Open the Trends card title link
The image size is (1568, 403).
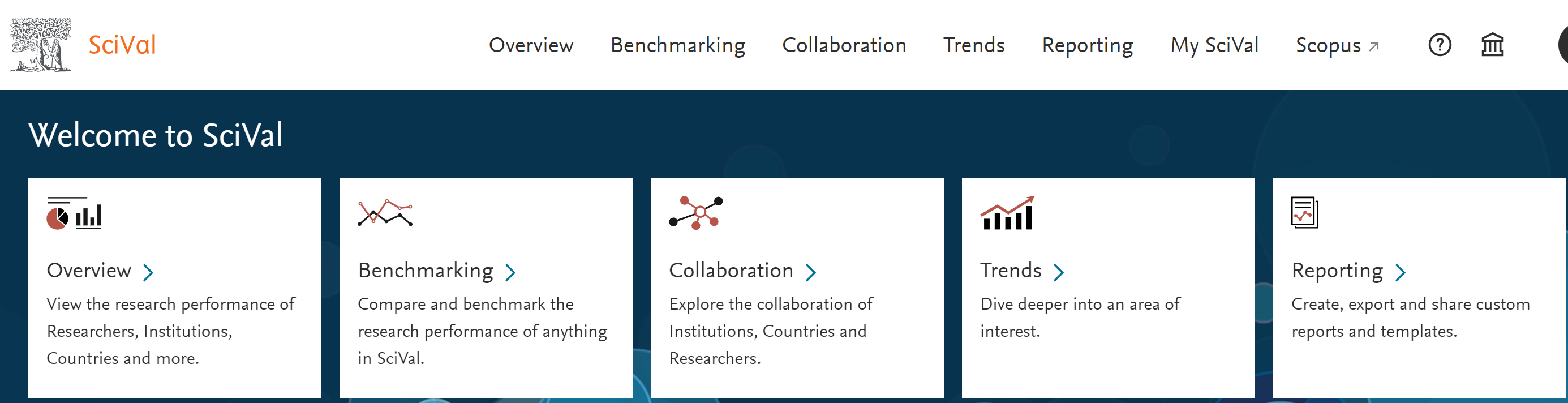1011,271
